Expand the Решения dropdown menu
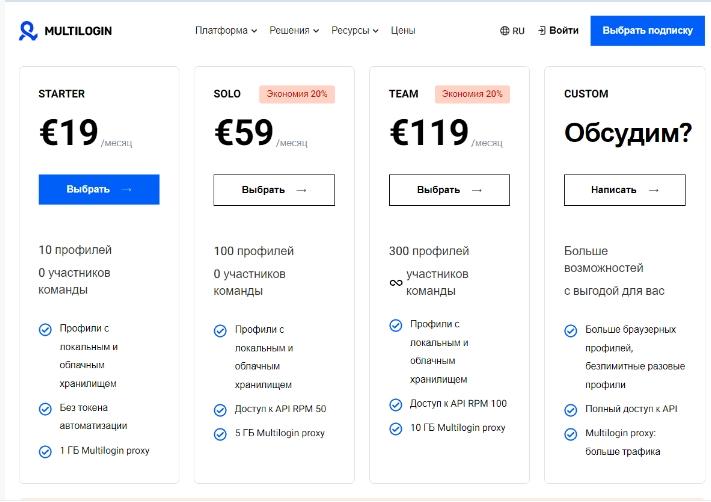The width and height of the screenshot is (711, 502). [294, 30]
